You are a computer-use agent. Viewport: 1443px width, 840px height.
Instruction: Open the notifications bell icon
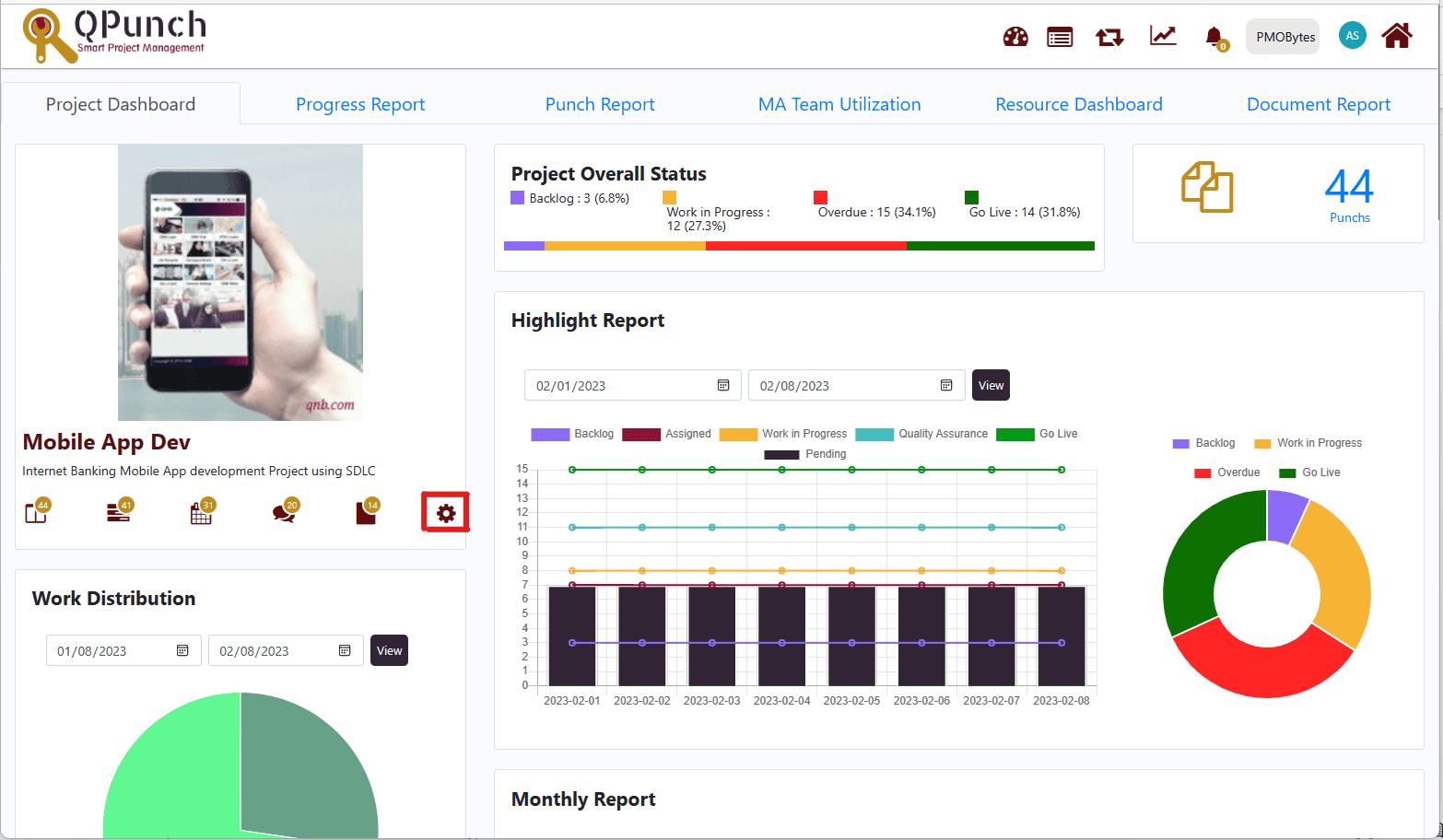pyautogui.click(x=1215, y=37)
